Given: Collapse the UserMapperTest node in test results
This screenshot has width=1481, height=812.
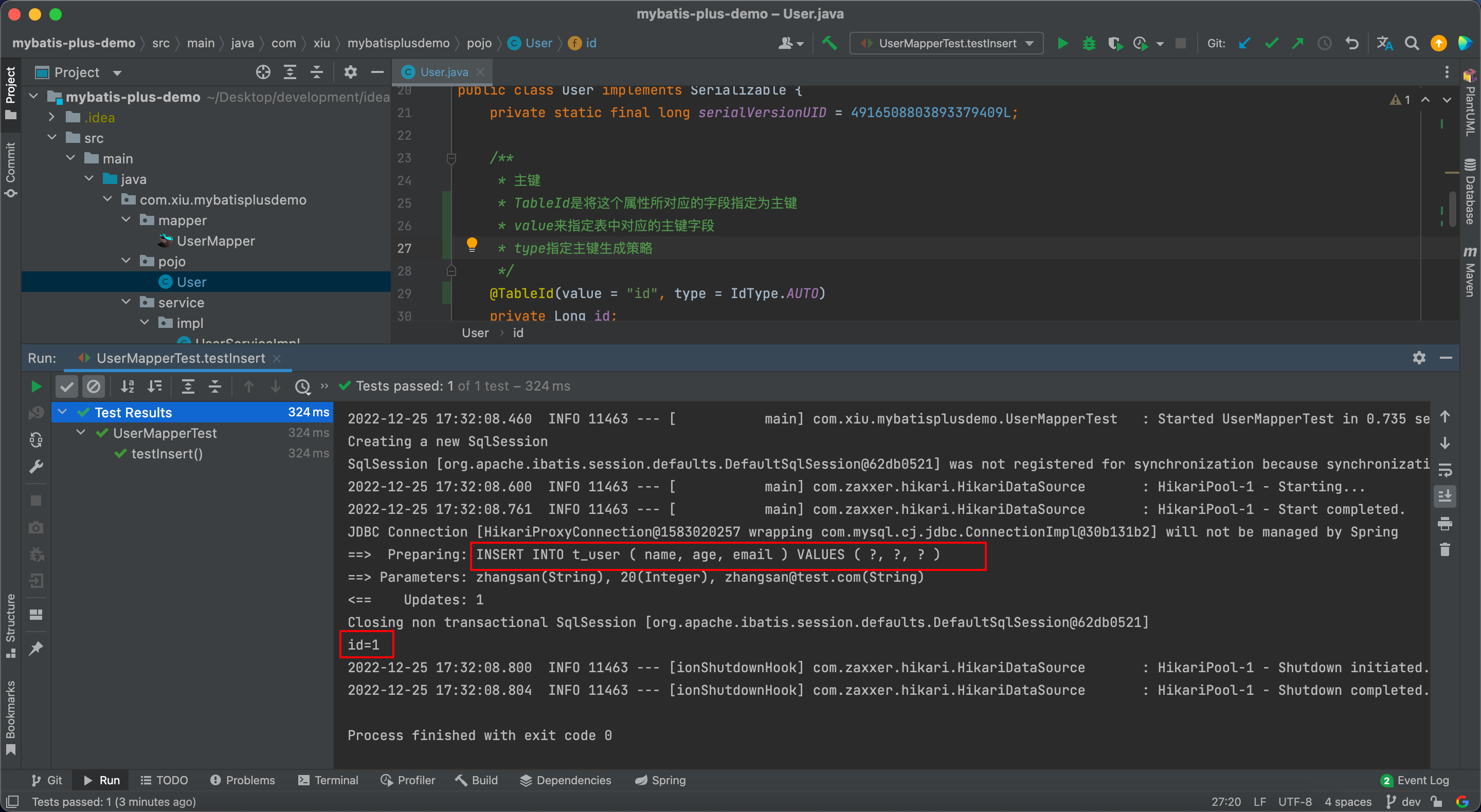Looking at the screenshot, I should [x=81, y=433].
